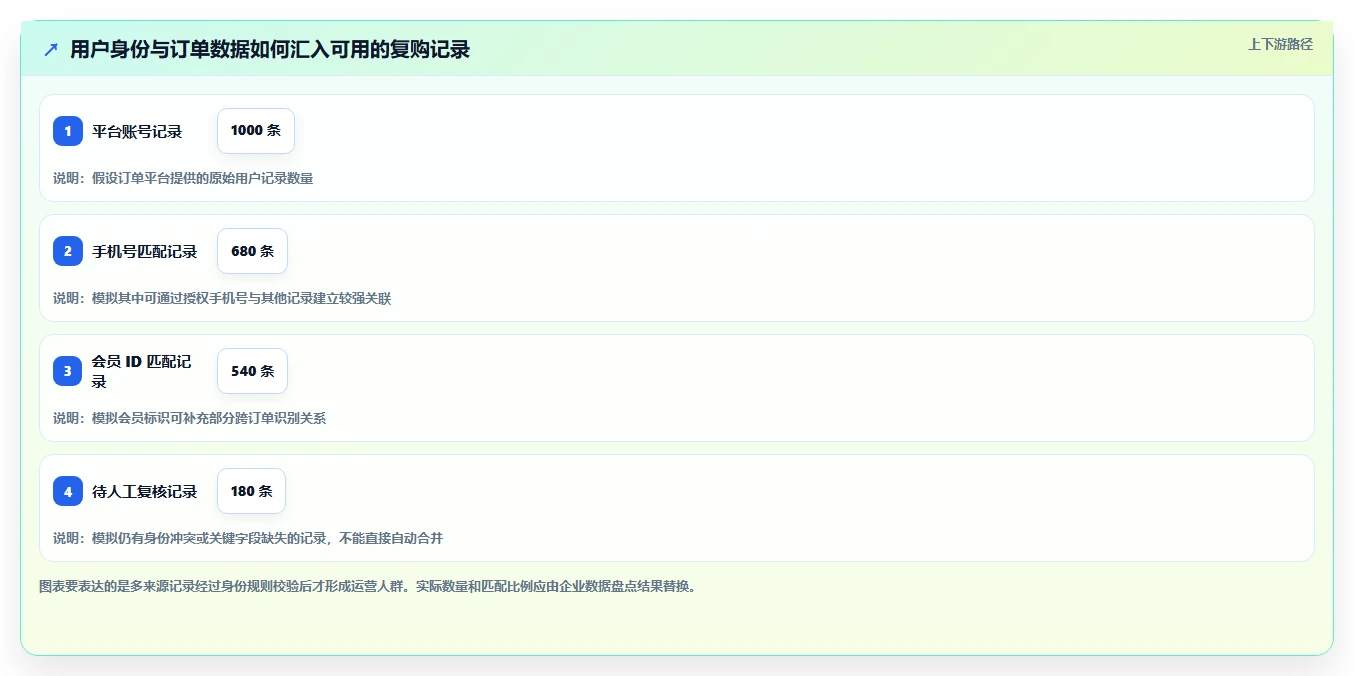Click the 540 条 value chip
This screenshot has height=676, width=1354.
tap(252, 371)
